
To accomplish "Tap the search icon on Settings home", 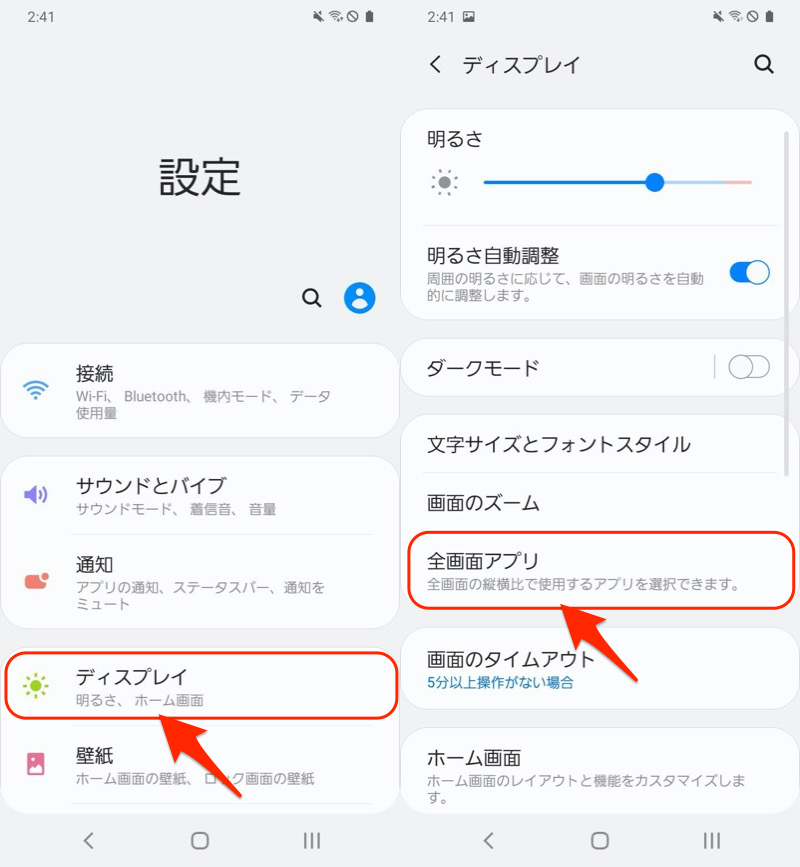I will [x=312, y=298].
